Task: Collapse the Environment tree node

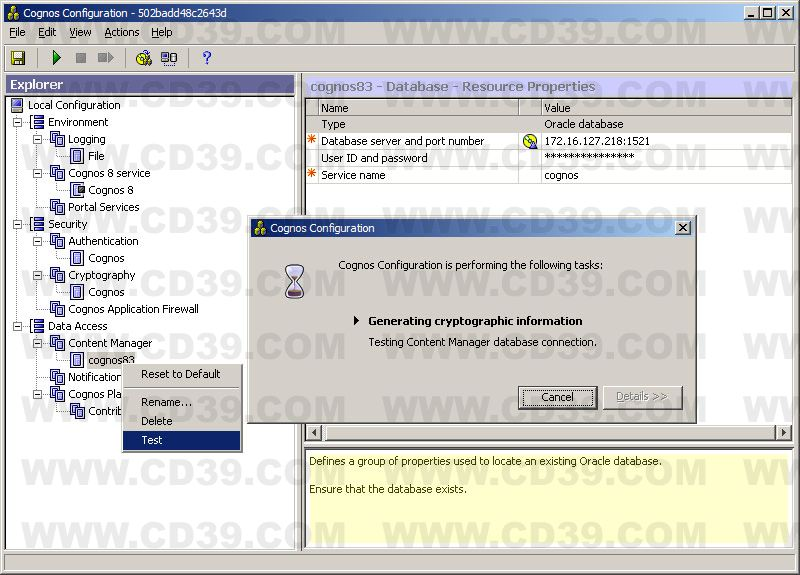Action: point(17,122)
